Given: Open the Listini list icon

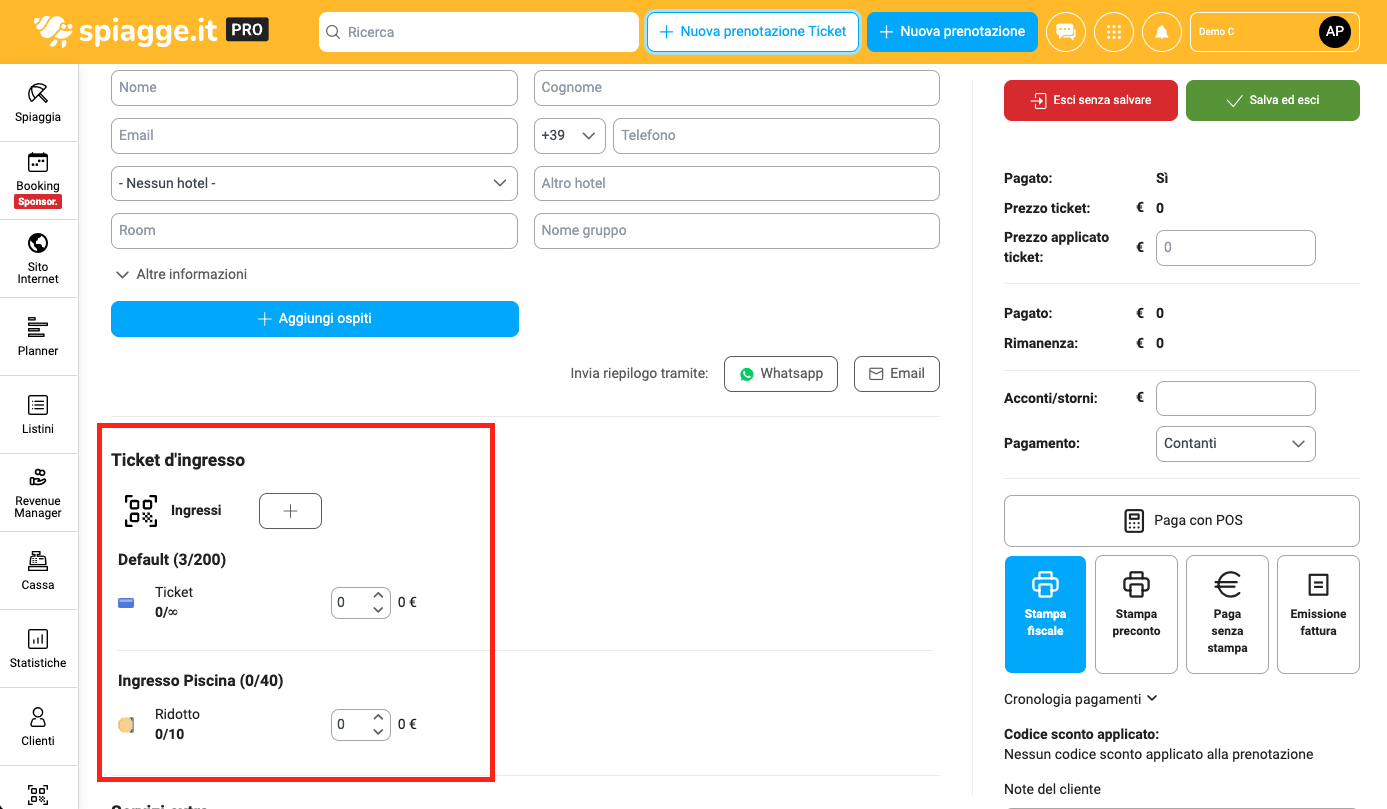Looking at the screenshot, I should click(x=38, y=405).
